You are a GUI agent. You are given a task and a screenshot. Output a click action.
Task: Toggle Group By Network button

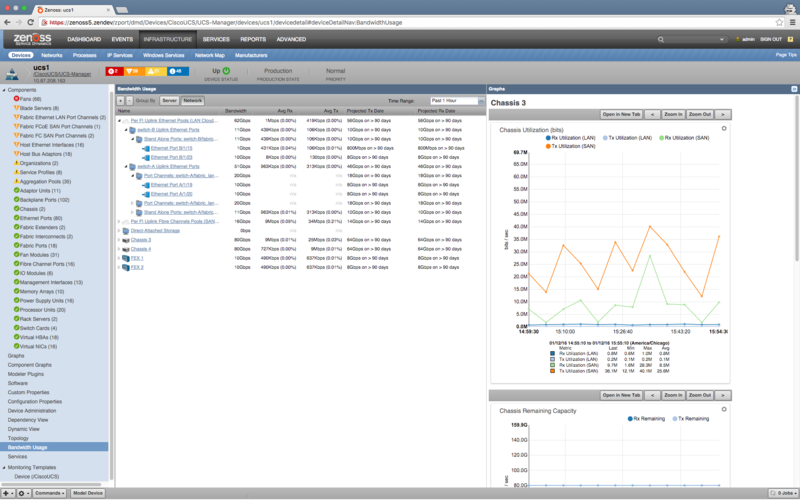click(192, 101)
